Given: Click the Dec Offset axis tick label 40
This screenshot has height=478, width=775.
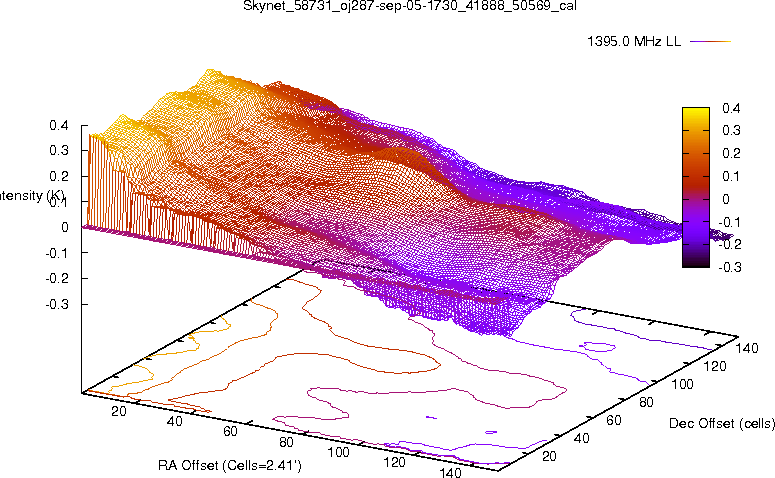Looking at the screenshot, I should (582, 438).
